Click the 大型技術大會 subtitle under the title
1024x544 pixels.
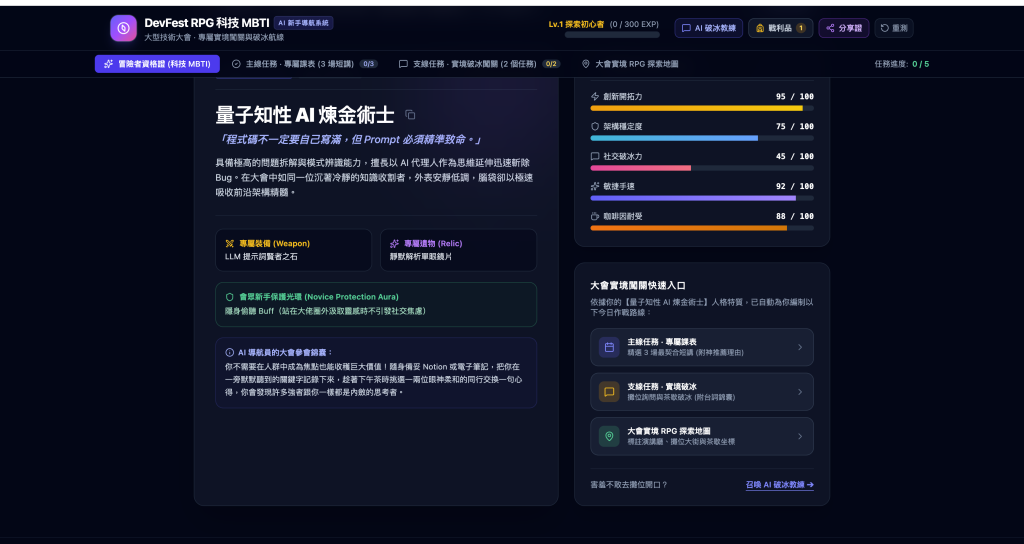click(x=214, y=38)
